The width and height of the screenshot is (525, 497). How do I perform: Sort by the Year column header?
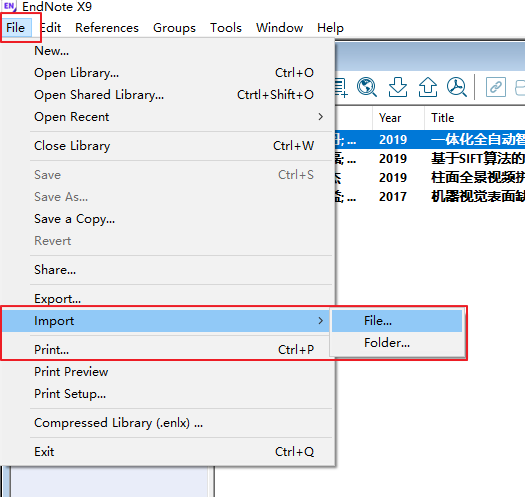point(398,118)
